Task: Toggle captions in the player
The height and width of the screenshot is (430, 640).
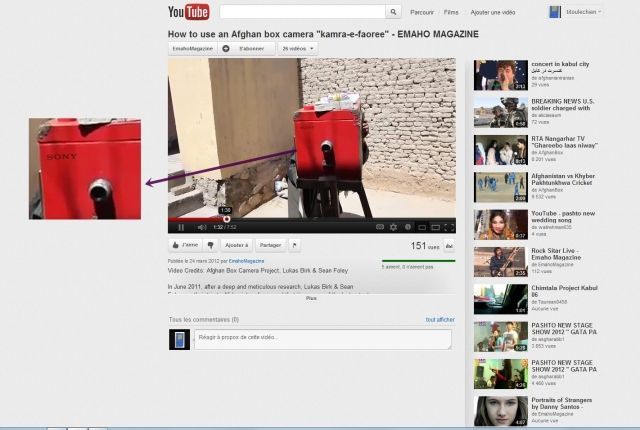Action: (x=380, y=227)
